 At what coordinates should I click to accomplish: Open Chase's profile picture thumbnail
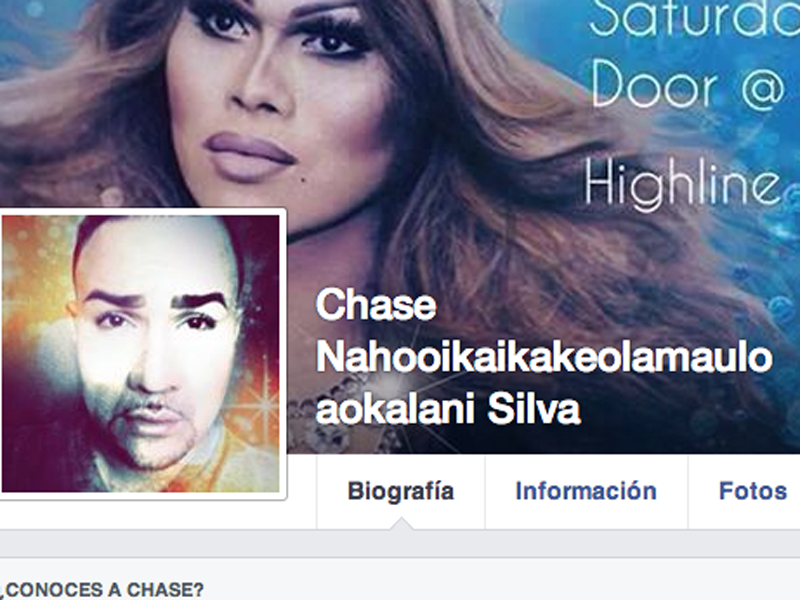point(140,353)
